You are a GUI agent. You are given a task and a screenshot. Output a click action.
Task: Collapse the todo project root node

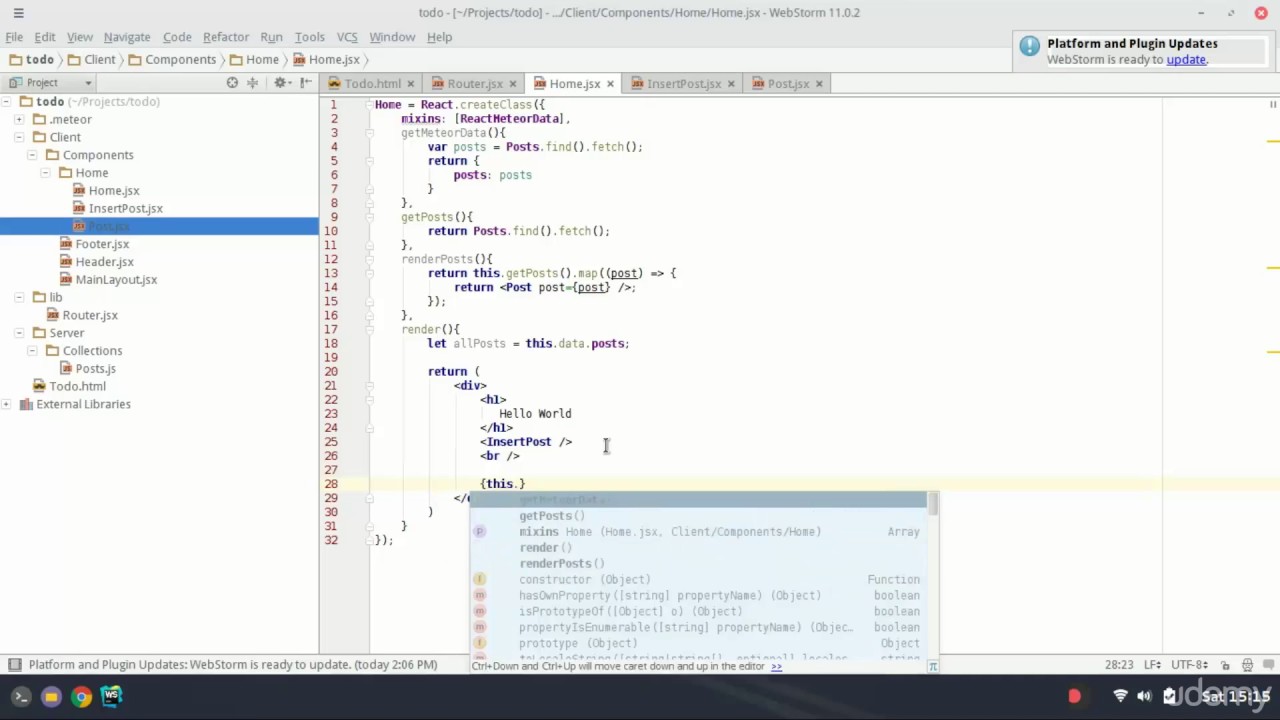6,102
